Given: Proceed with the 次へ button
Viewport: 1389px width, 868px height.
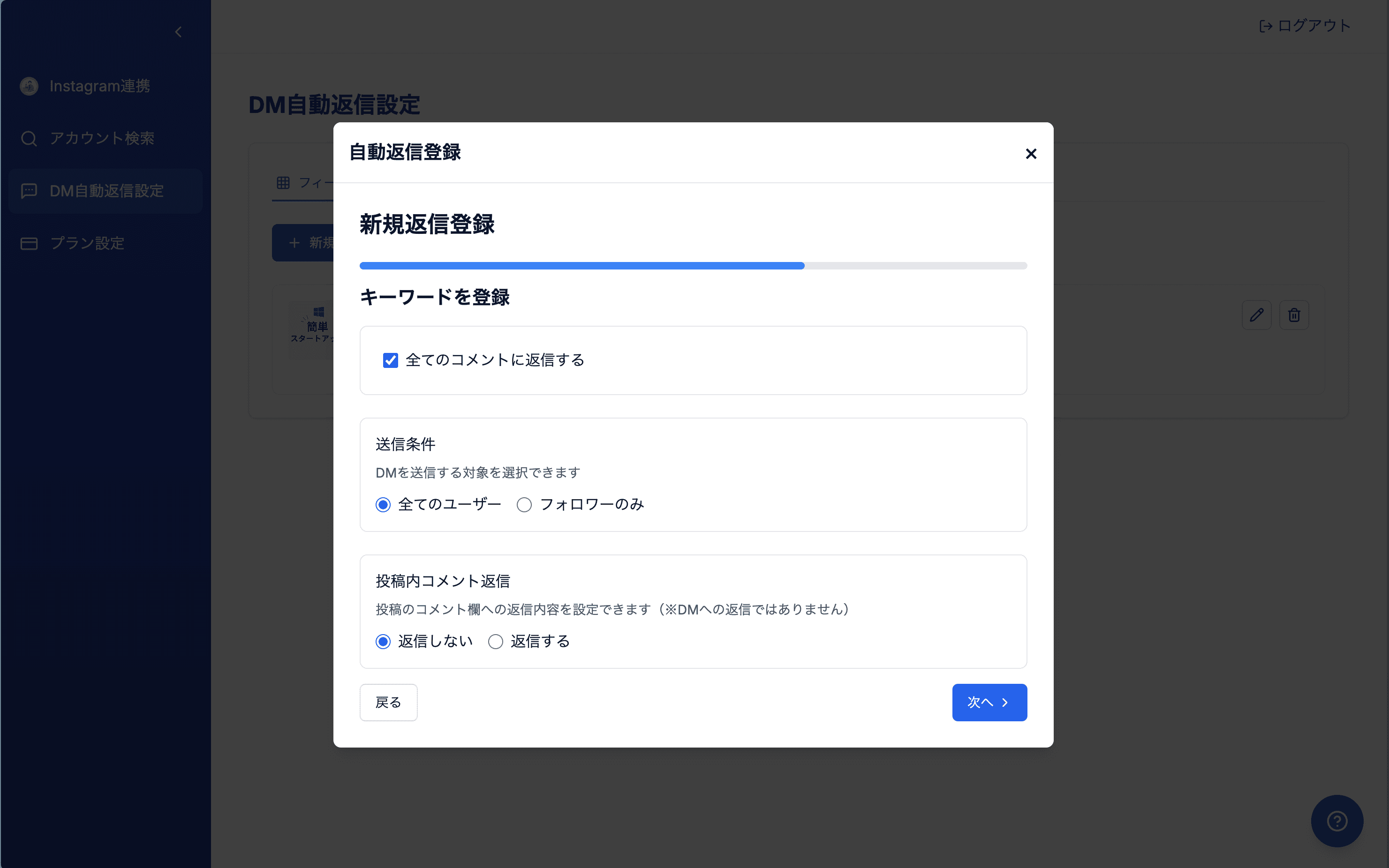Looking at the screenshot, I should [x=989, y=702].
